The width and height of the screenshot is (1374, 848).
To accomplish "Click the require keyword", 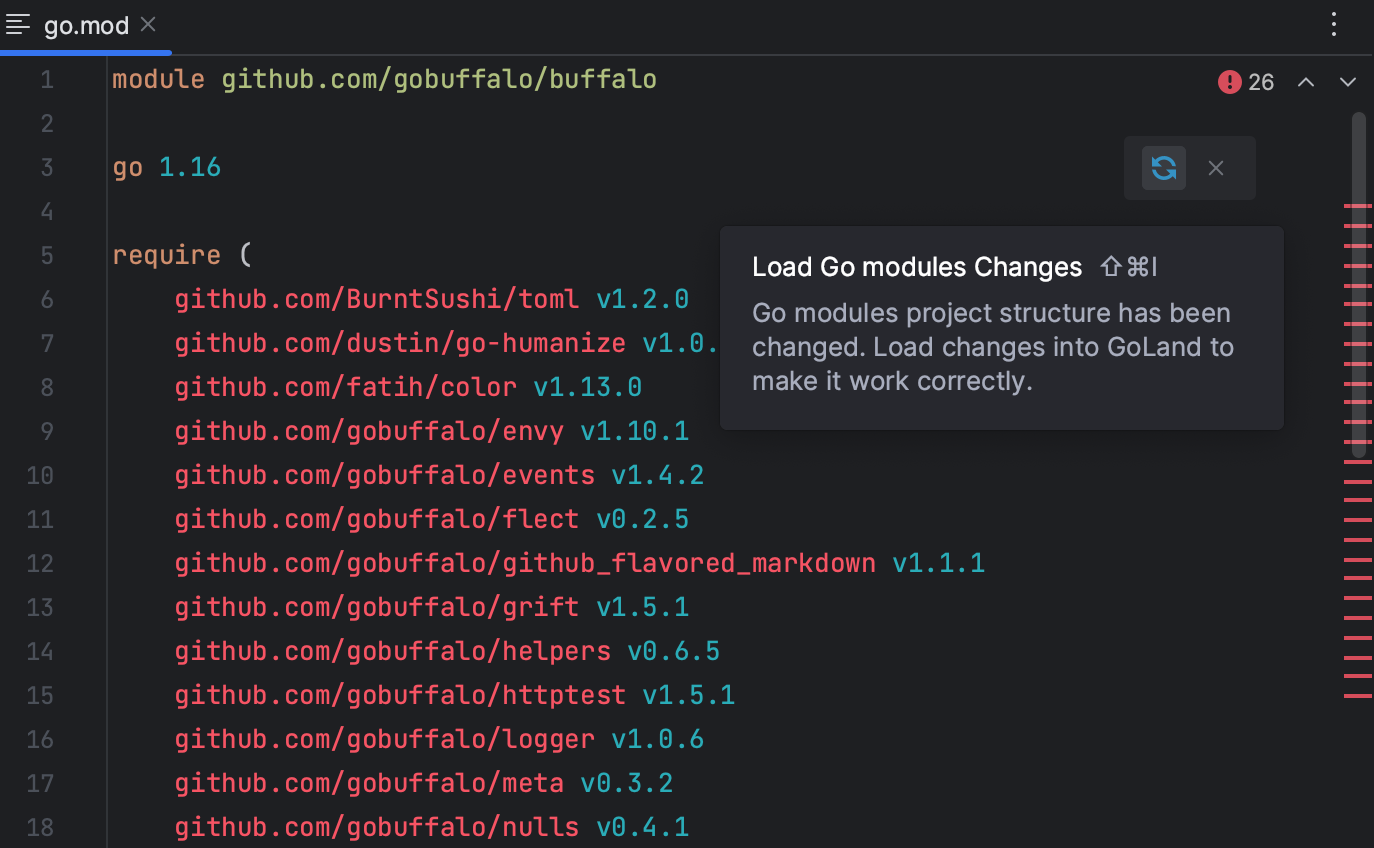I will coord(166,255).
